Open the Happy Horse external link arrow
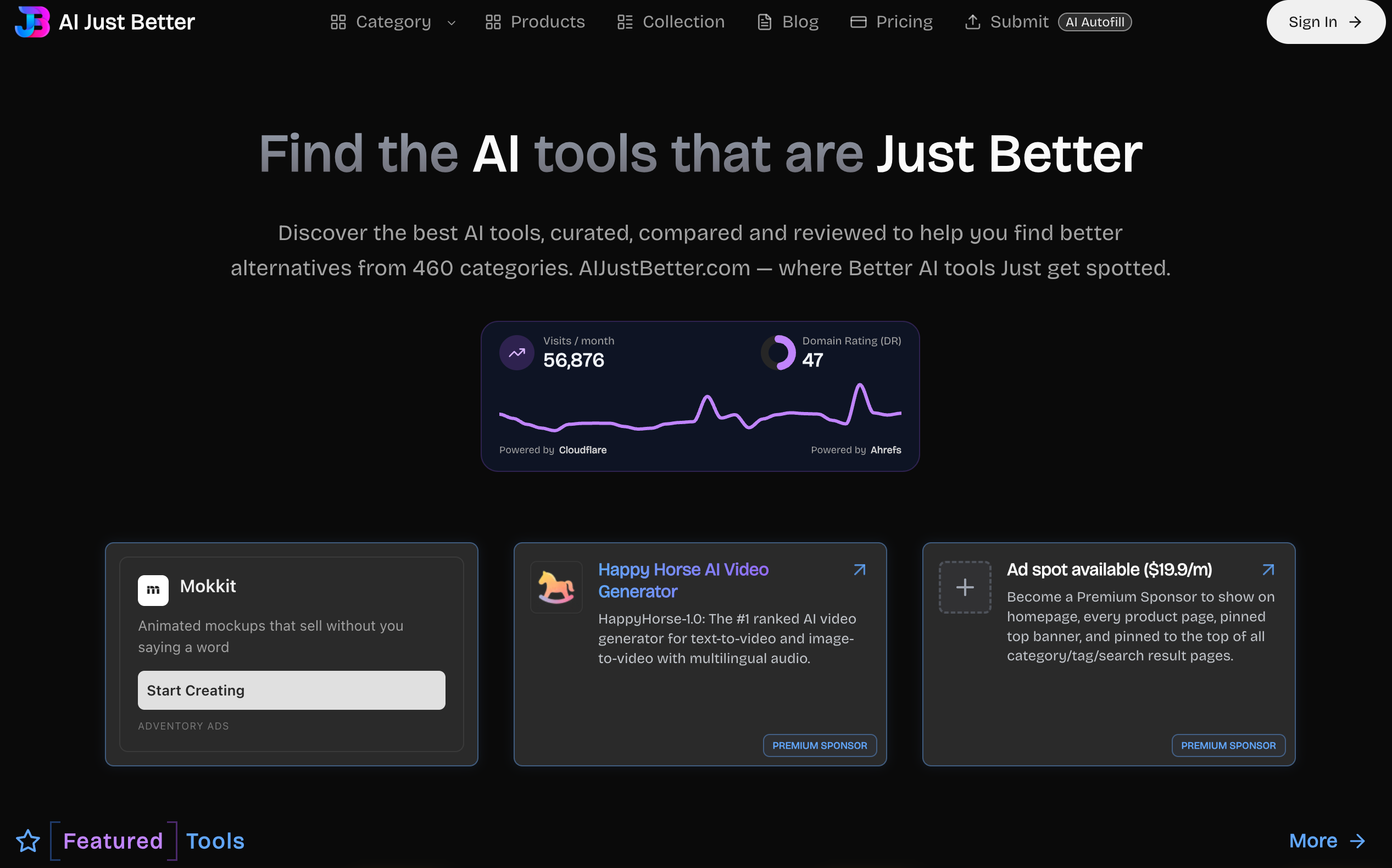 click(x=859, y=570)
